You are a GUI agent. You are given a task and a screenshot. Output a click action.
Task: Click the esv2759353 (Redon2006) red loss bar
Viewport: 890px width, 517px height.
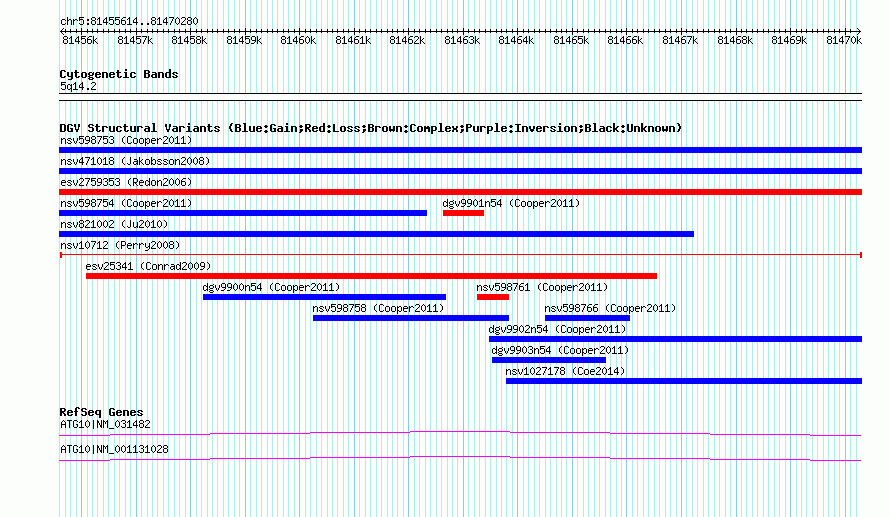pos(460,192)
